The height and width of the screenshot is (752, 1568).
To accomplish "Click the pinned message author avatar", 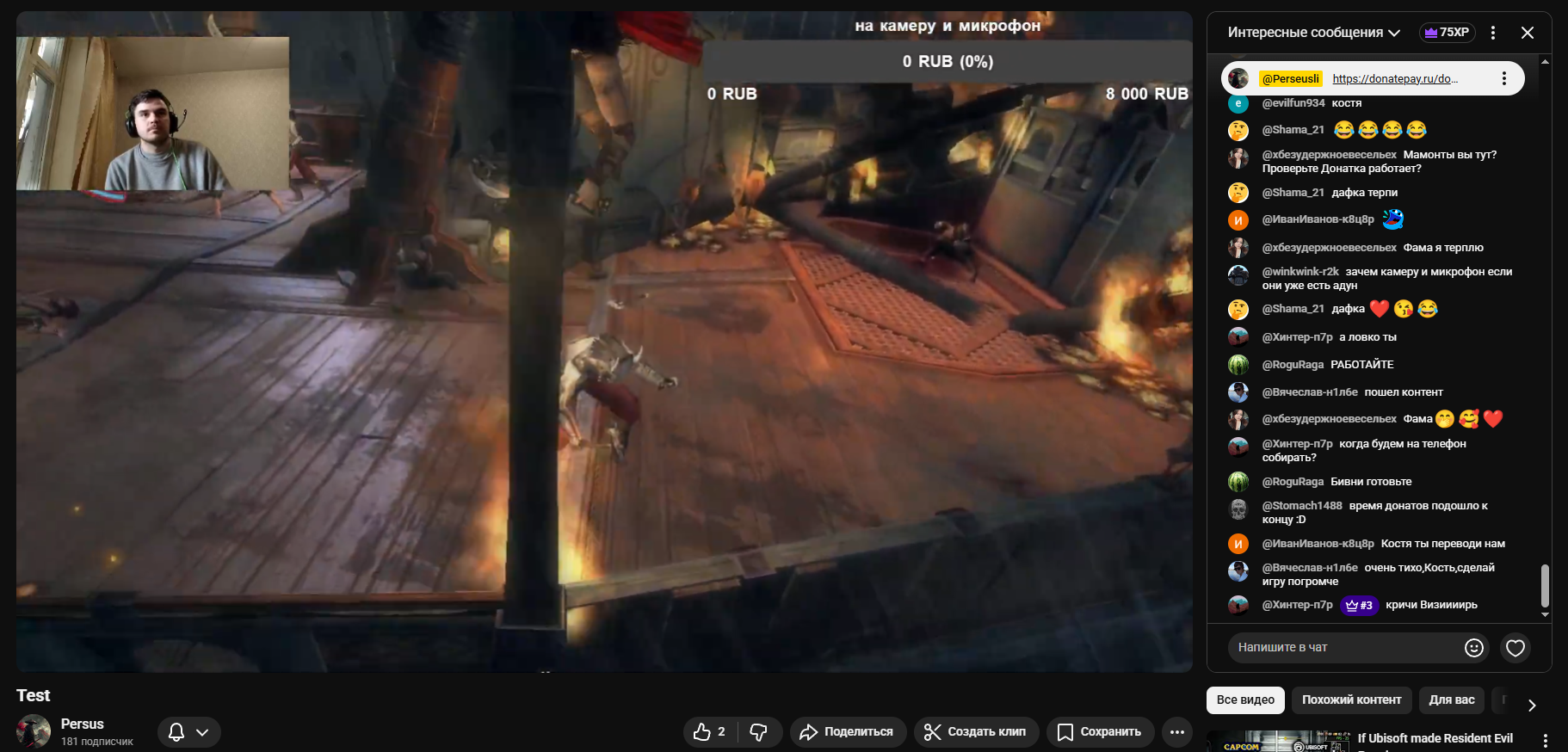I will click(1238, 79).
